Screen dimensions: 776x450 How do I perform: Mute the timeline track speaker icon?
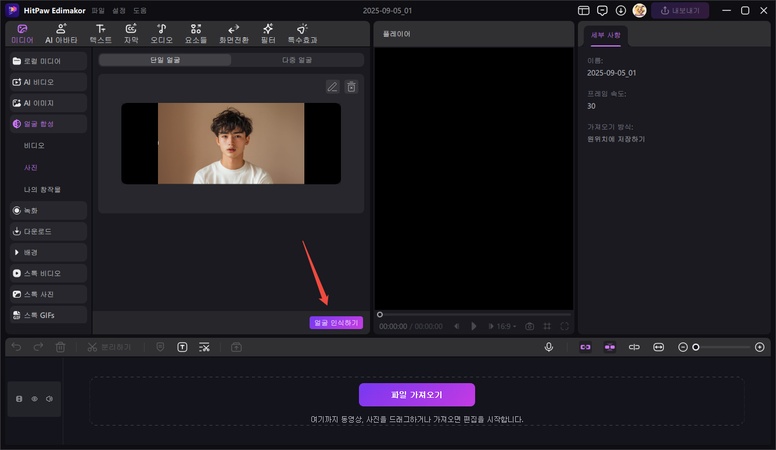(49, 399)
